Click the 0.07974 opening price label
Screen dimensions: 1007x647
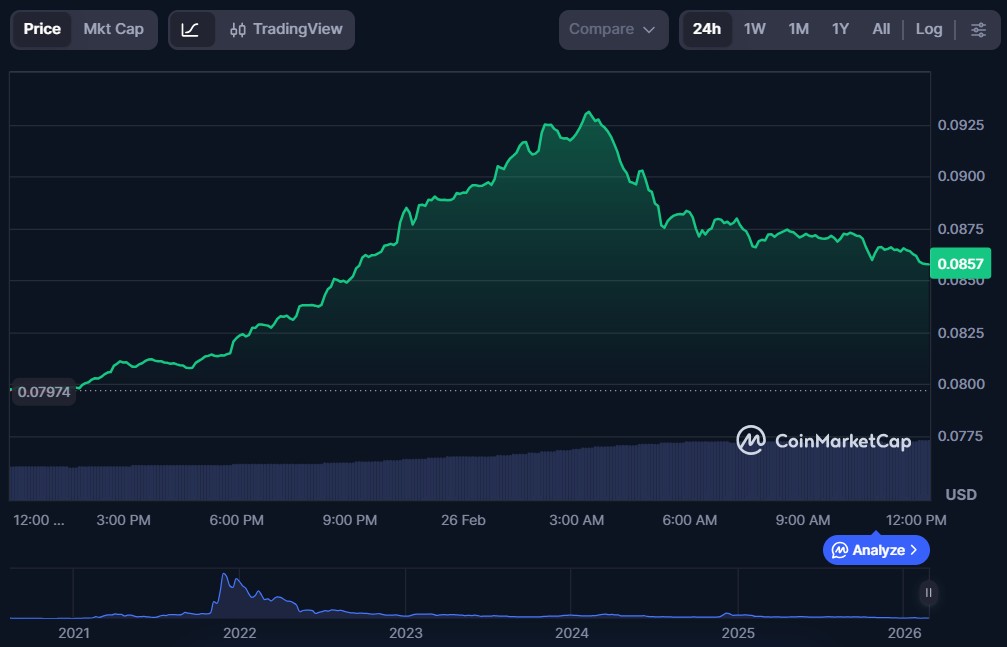point(44,392)
